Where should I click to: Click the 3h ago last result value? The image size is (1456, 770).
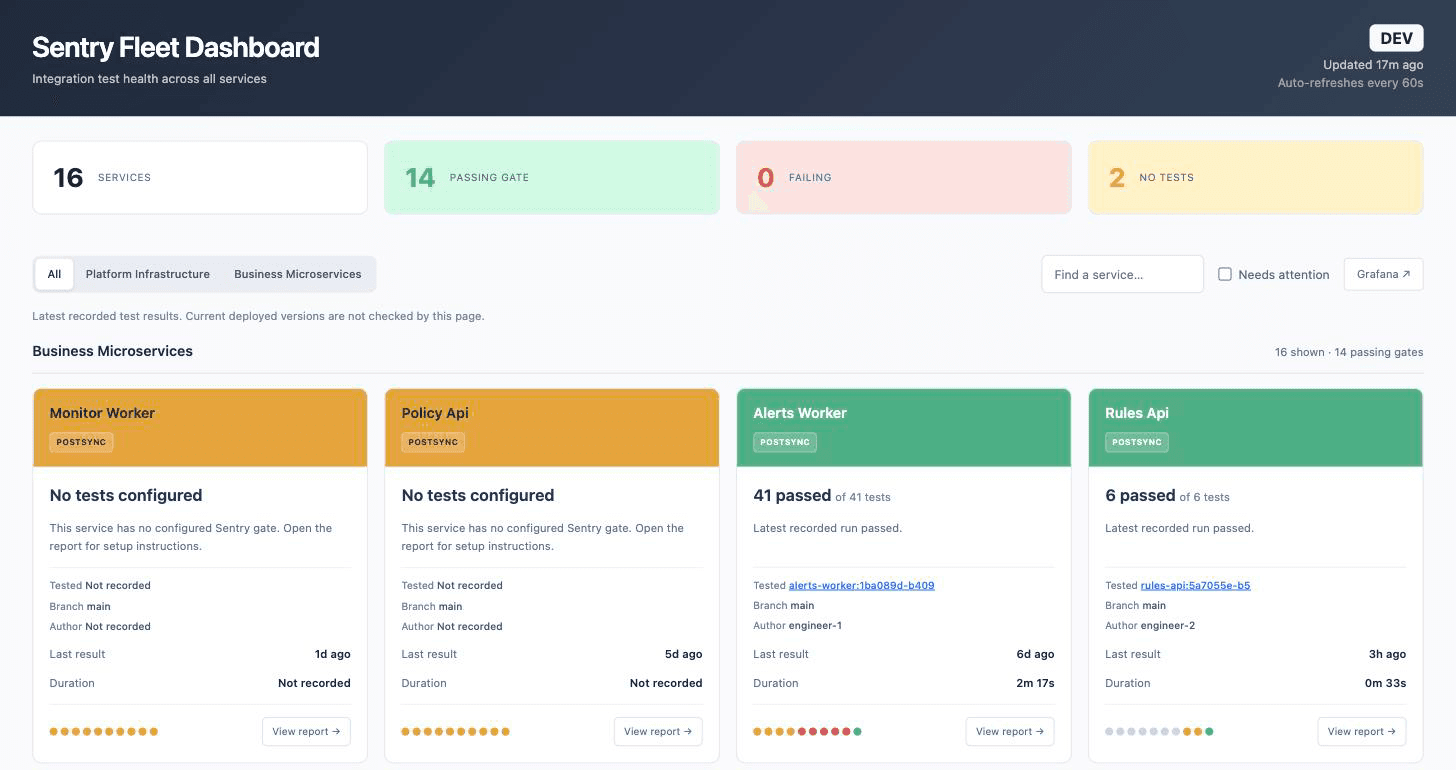point(1388,654)
